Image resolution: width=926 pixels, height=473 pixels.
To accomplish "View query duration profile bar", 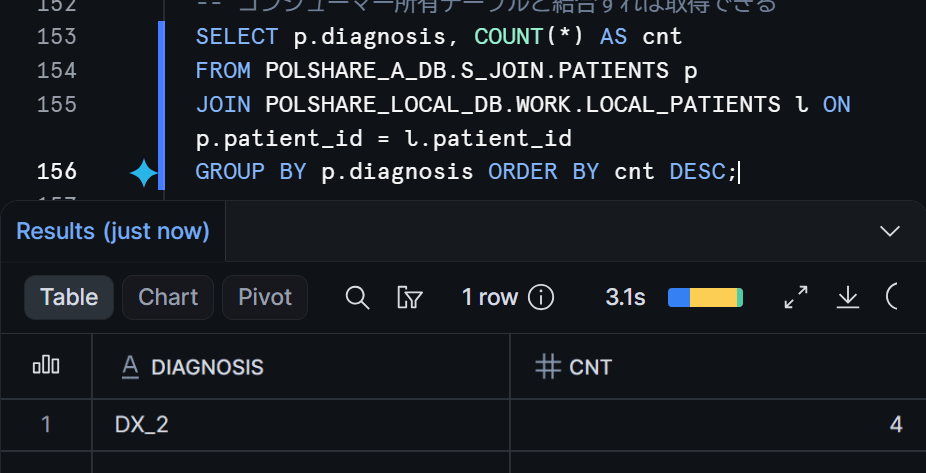I will [705, 298].
